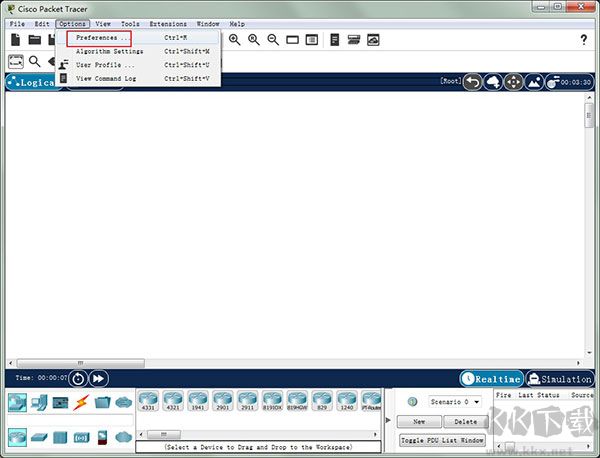Pick the 2911 router device
This screenshot has height=458, width=600.
pyautogui.click(x=246, y=401)
